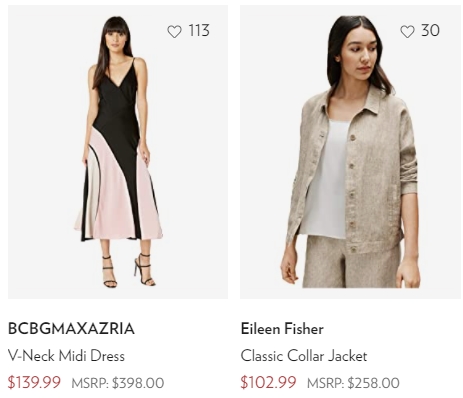Click the $139.99 sale price

(x=34, y=382)
